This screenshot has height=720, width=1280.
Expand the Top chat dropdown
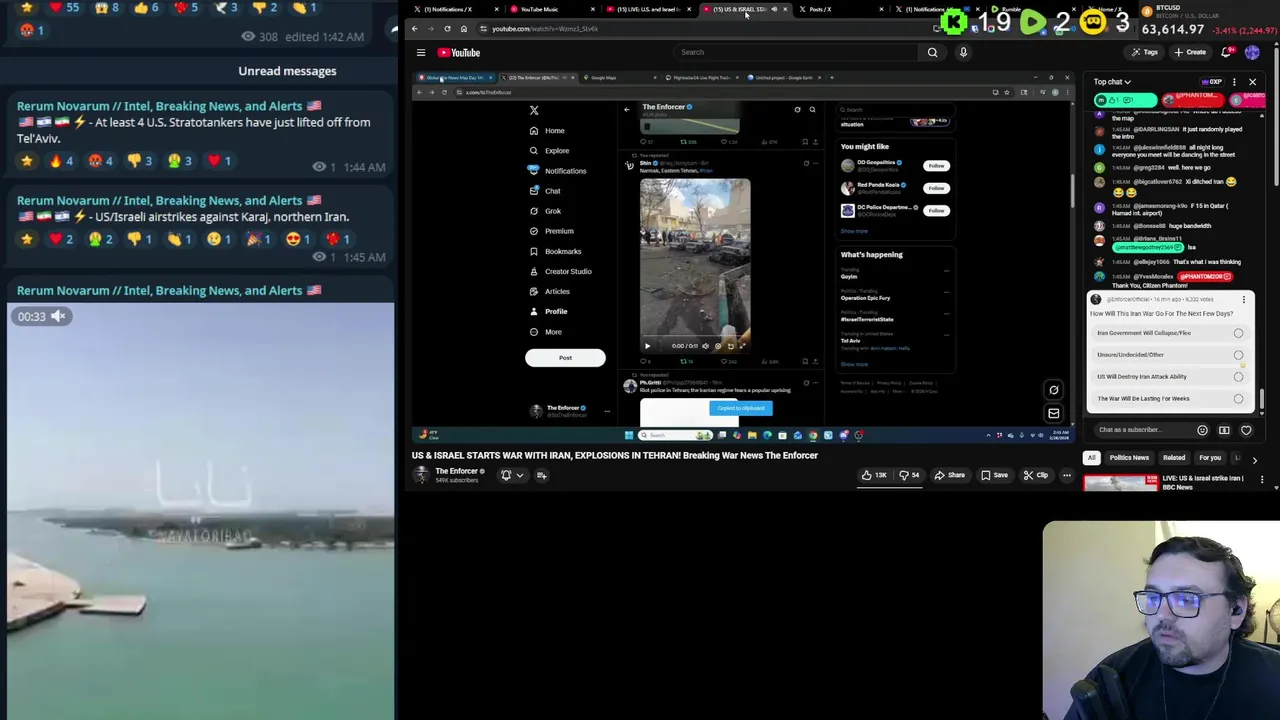pyautogui.click(x=1112, y=82)
